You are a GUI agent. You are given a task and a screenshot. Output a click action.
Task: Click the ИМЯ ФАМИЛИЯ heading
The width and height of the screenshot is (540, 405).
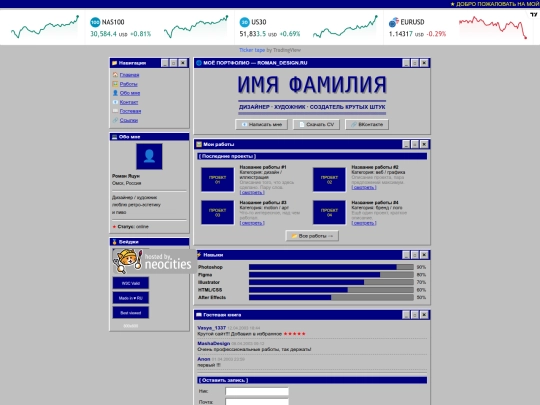click(312, 85)
